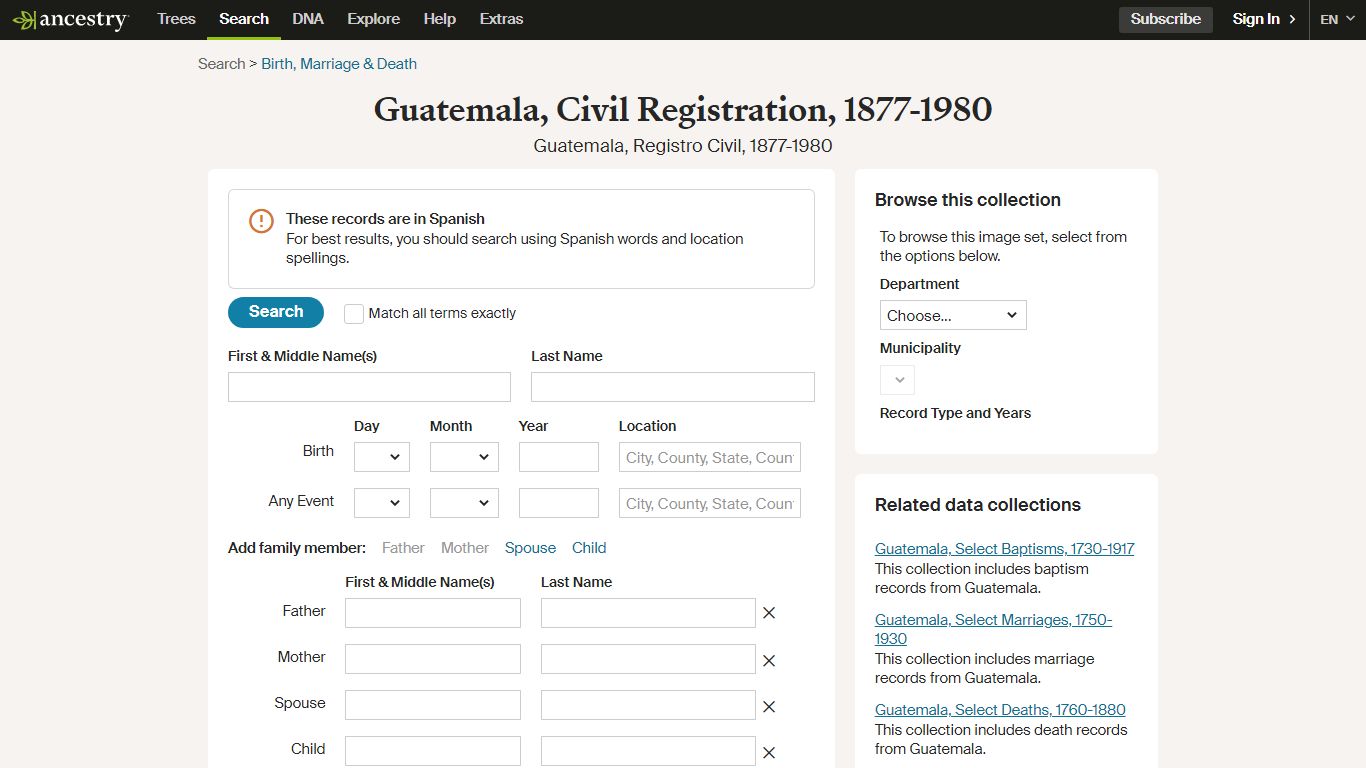
Task: Tick Match all terms exactly checkbox
Action: point(354,314)
